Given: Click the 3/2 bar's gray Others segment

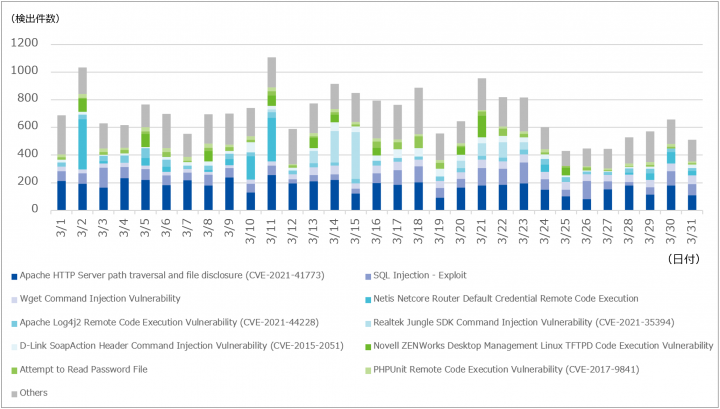Looking at the screenshot, I should pos(83,81).
